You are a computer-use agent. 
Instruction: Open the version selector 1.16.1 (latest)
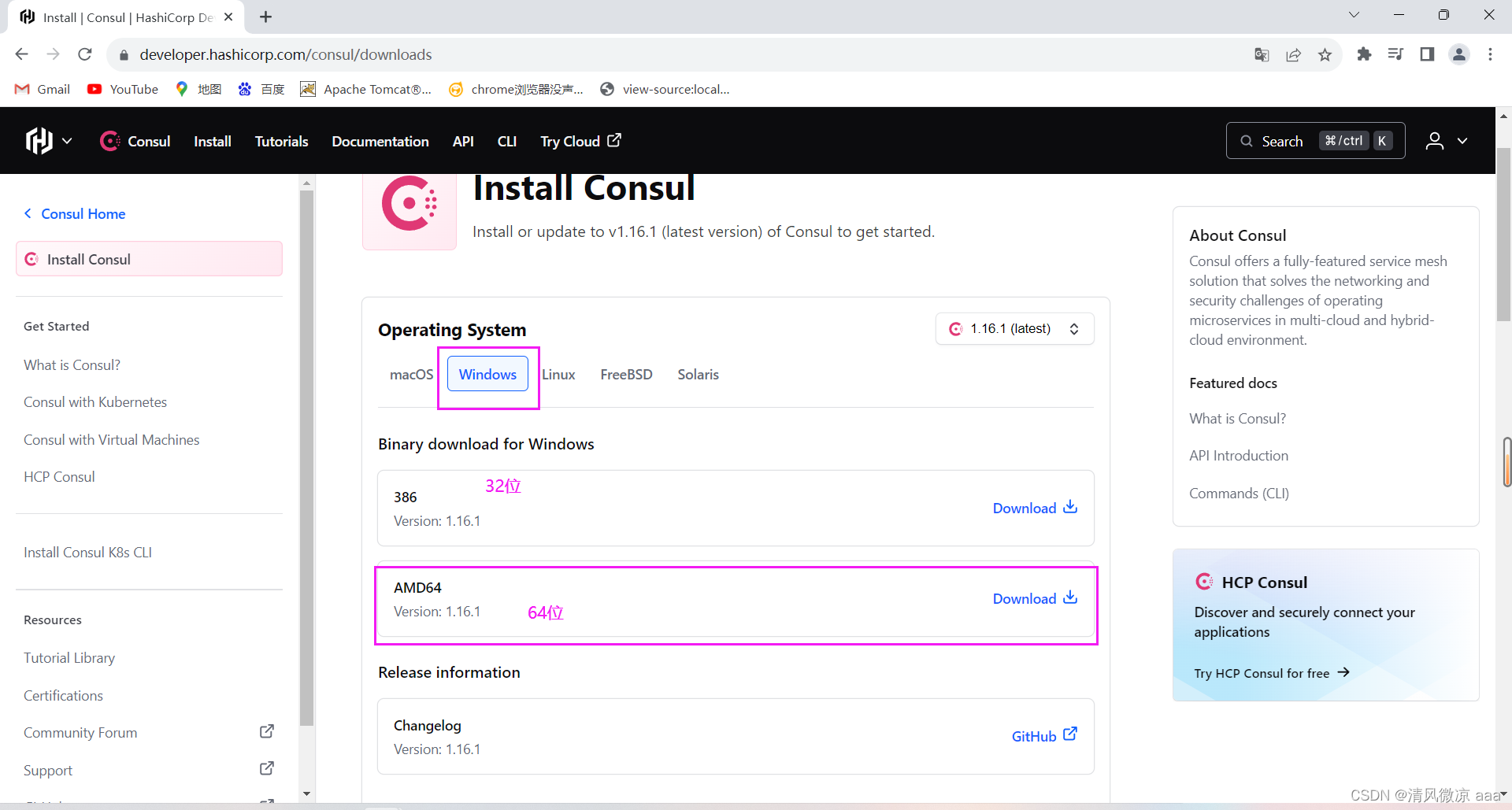pyautogui.click(x=1014, y=329)
